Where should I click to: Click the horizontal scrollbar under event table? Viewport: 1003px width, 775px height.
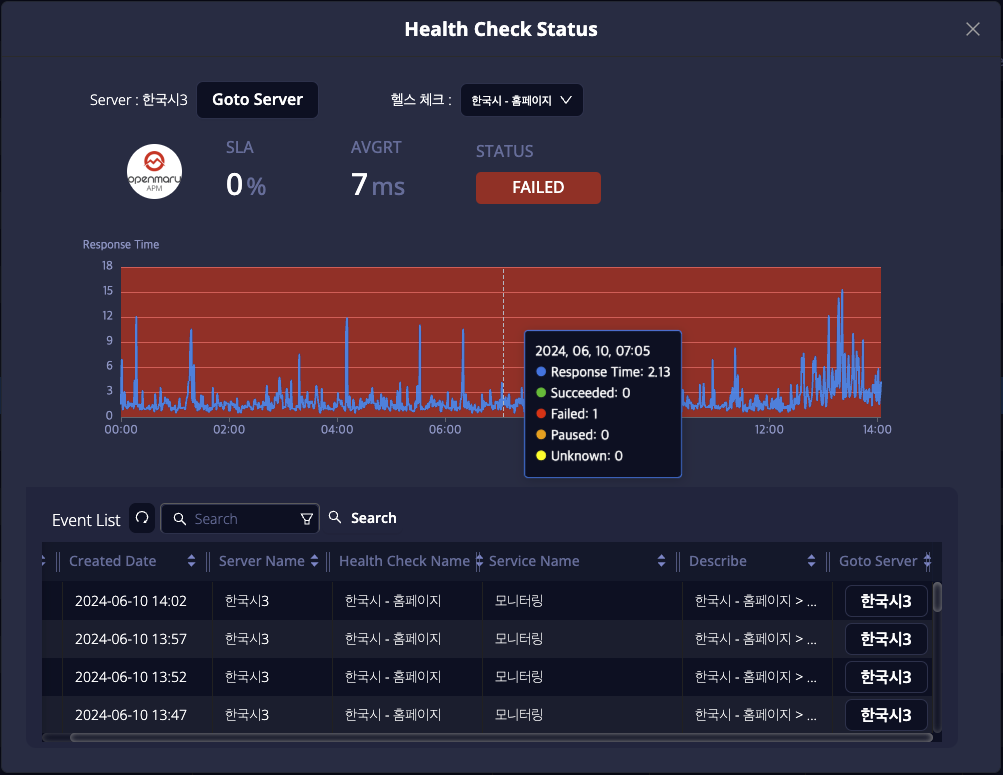pyautogui.click(x=500, y=738)
